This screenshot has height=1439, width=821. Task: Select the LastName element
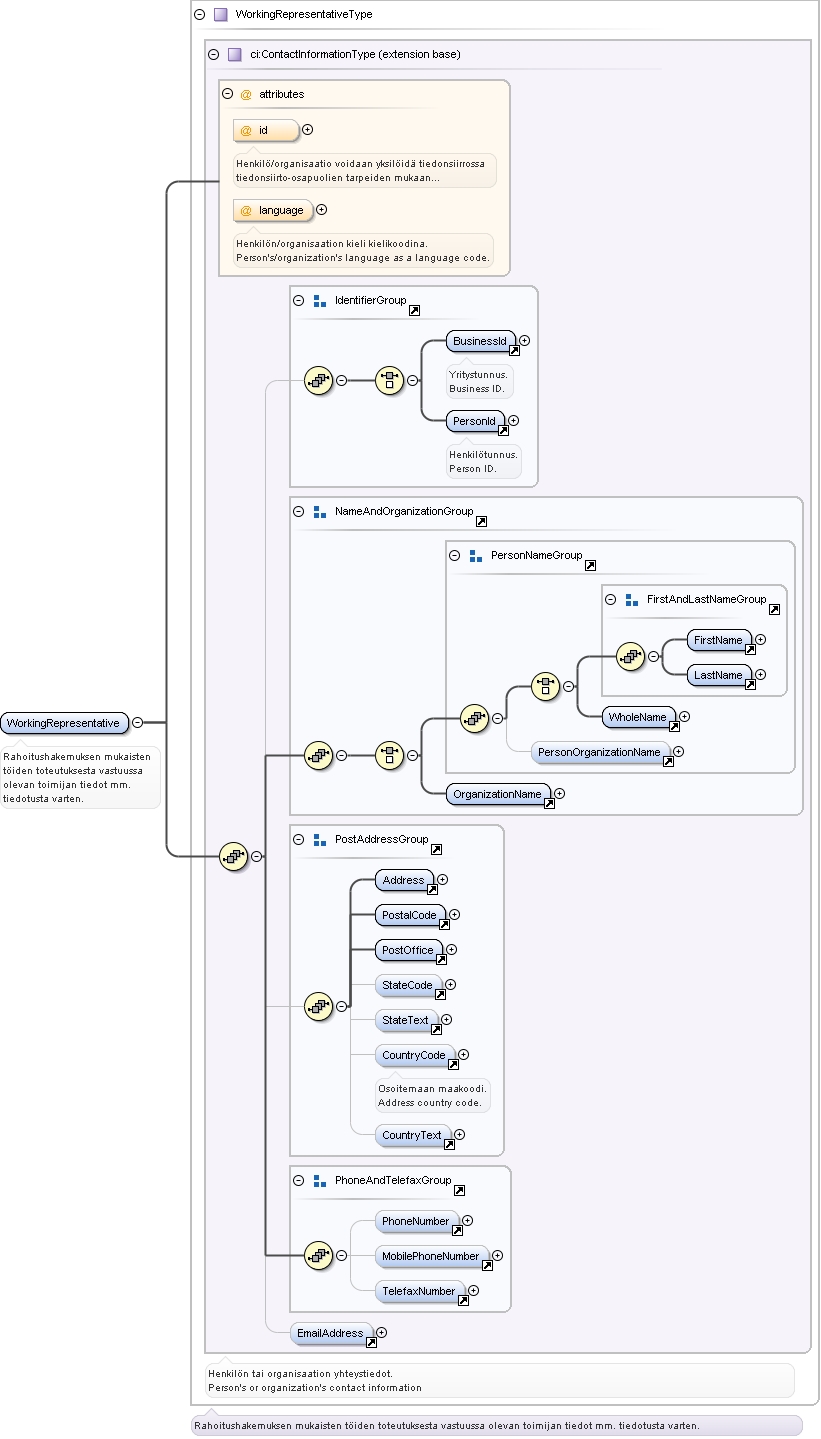click(x=719, y=675)
